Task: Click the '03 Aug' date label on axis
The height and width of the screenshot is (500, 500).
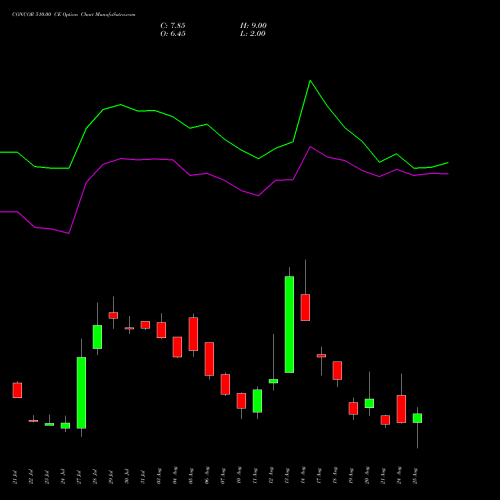Action: [159, 476]
